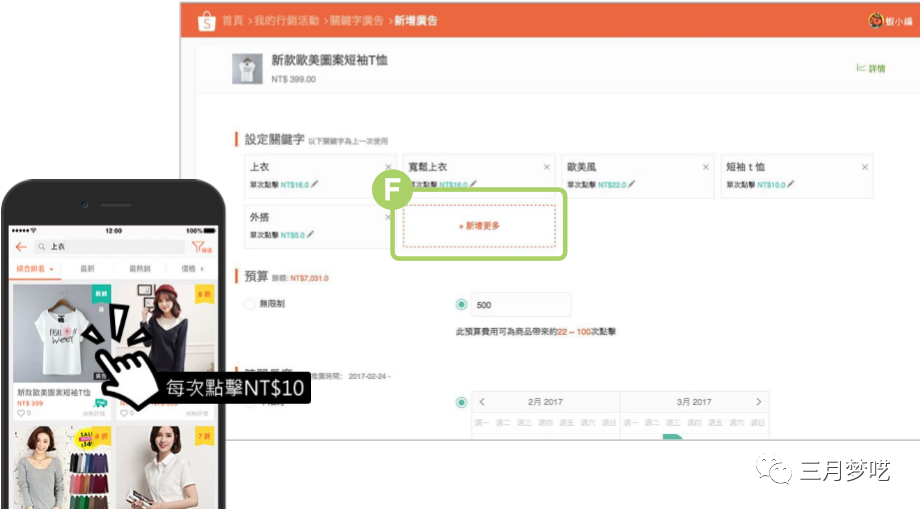Edit bid price for 外搭 keyword
Screen dimensions: 920x511
click(310, 235)
